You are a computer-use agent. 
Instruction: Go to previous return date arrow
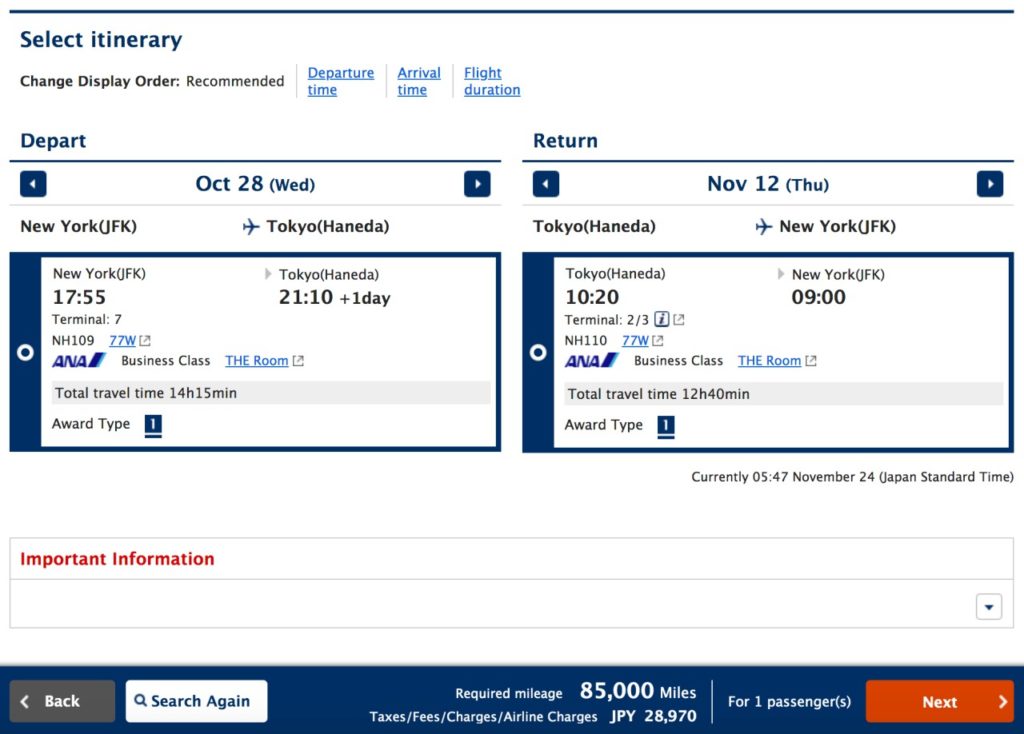[x=546, y=184]
